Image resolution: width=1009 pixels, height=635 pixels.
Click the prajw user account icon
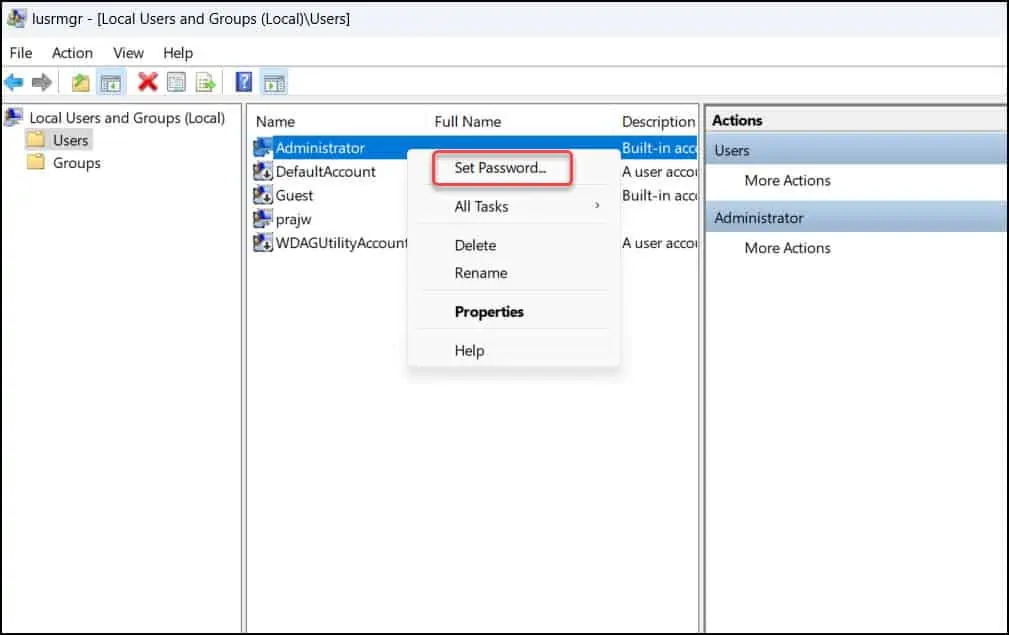(263, 219)
